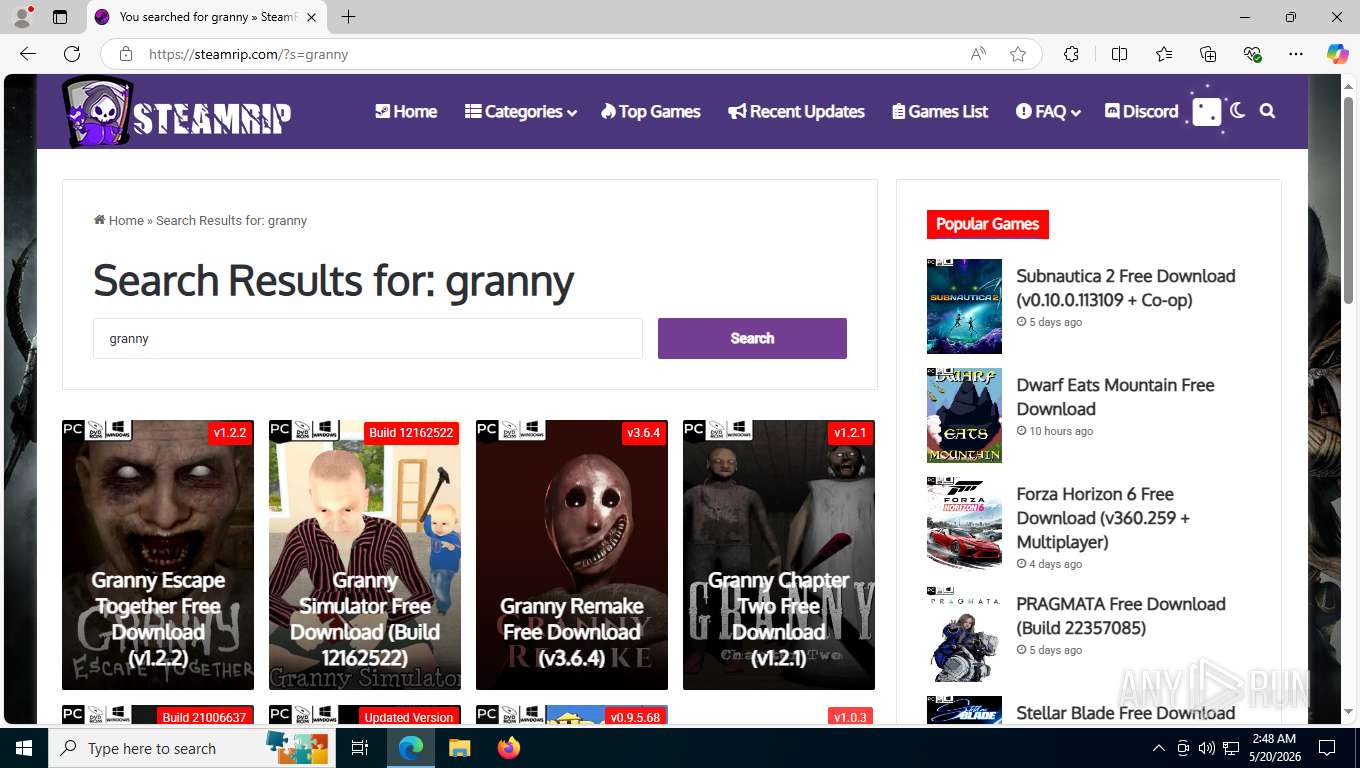Image resolution: width=1360 pixels, height=768 pixels.
Task: Click the site info lock icon
Action: coord(126,54)
